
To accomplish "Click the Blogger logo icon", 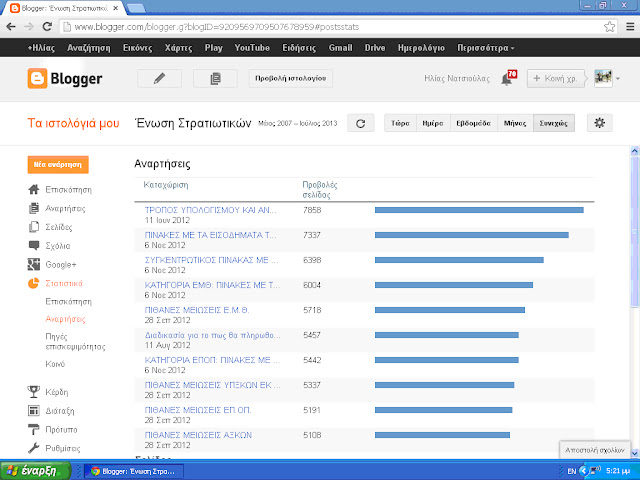I will (x=37, y=78).
